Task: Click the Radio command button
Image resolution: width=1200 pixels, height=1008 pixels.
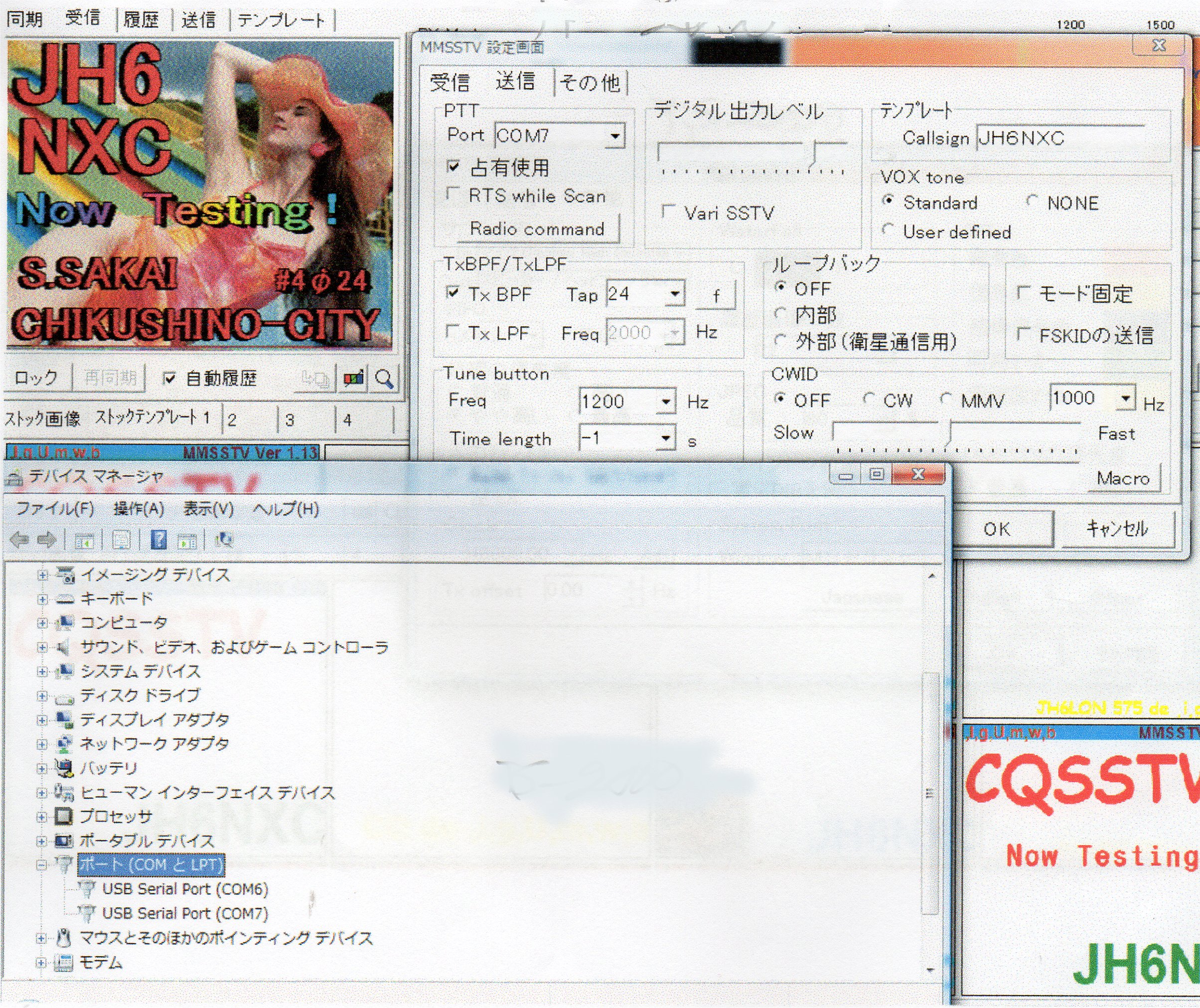Action: [x=537, y=229]
